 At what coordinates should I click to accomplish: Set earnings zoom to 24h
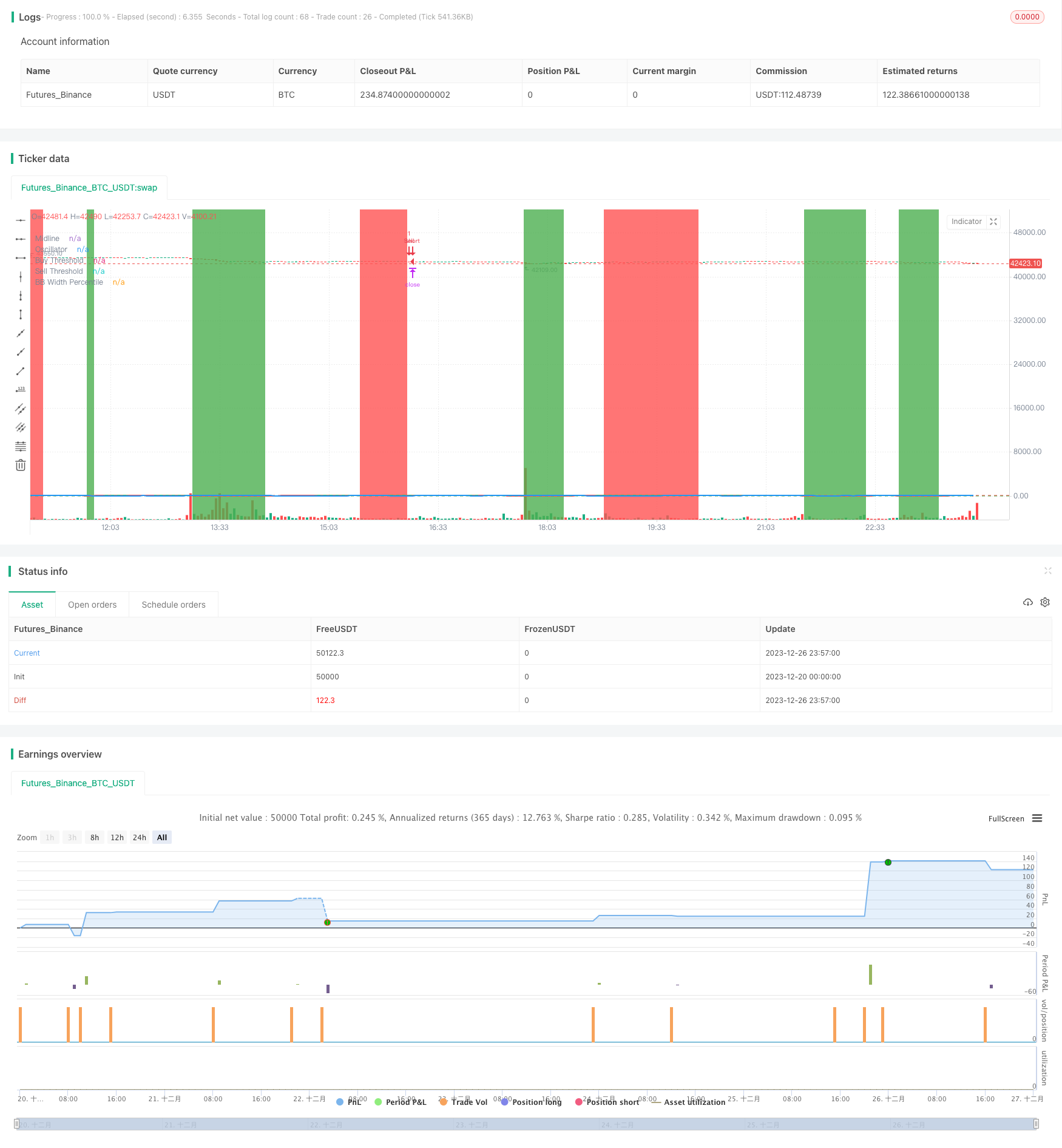[x=140, y=837]
